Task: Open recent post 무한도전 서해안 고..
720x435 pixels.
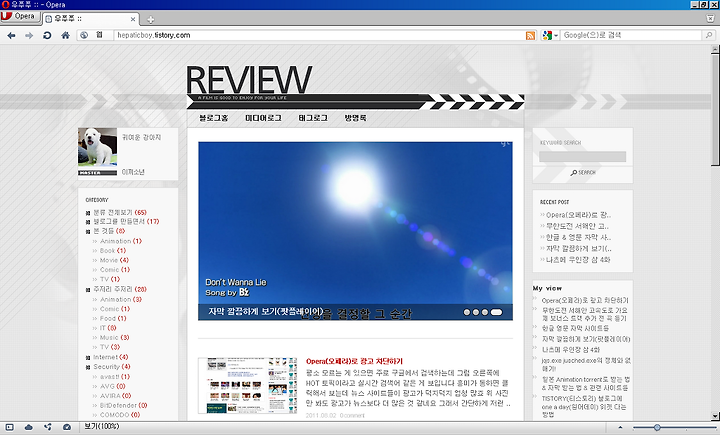Action: tap(577, 226)
